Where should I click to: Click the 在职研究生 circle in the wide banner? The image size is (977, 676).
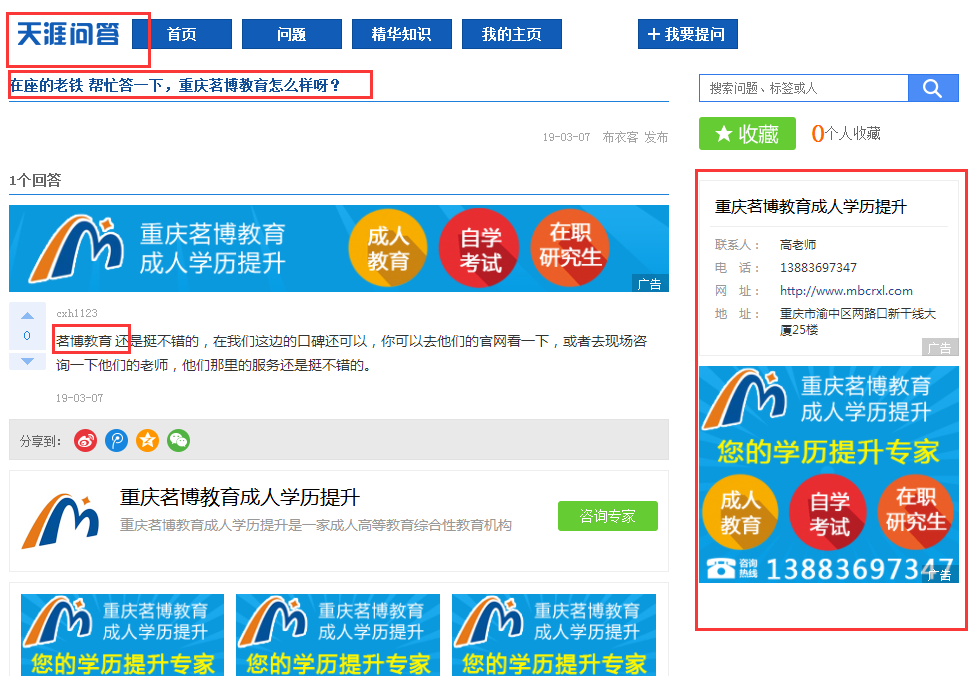[x=570, y=248]
